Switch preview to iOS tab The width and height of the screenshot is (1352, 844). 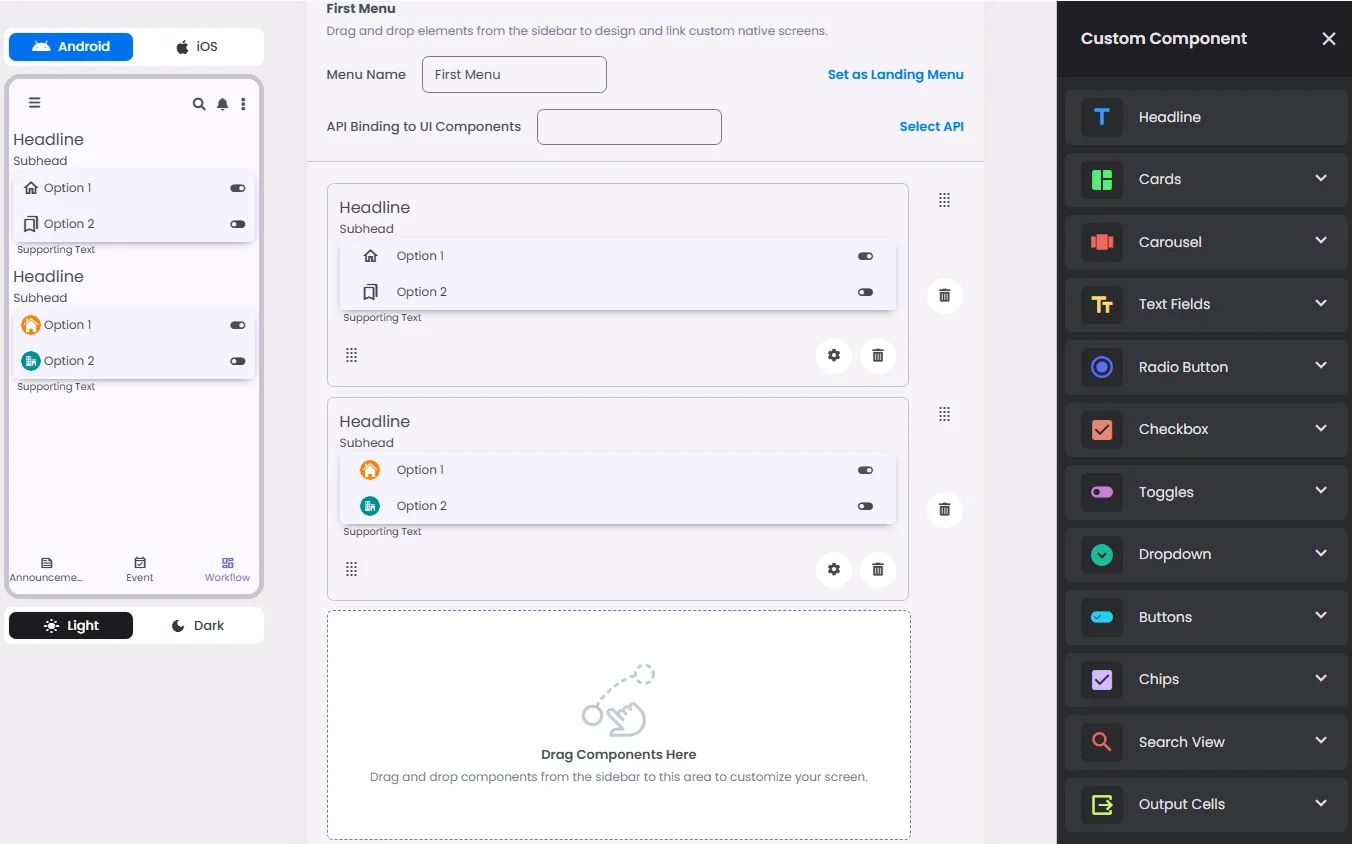(x=197, y=46)
